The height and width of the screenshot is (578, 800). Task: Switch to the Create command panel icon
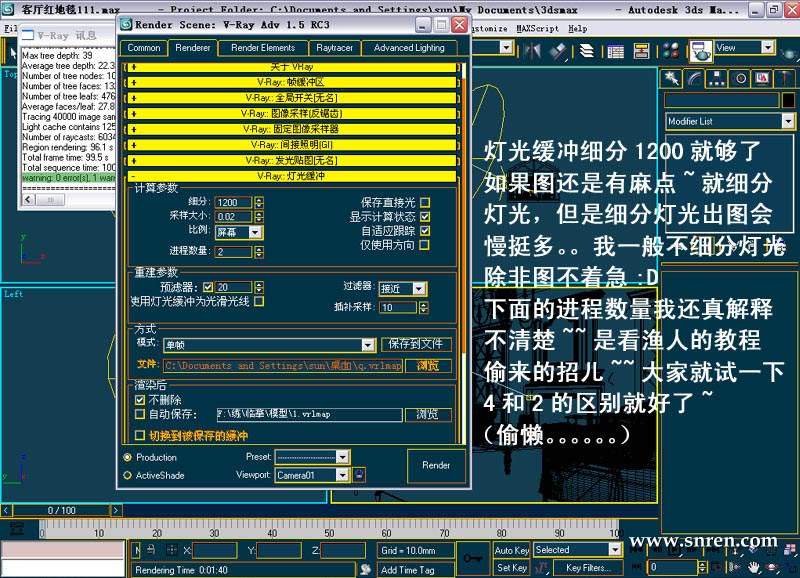[671, 79]
